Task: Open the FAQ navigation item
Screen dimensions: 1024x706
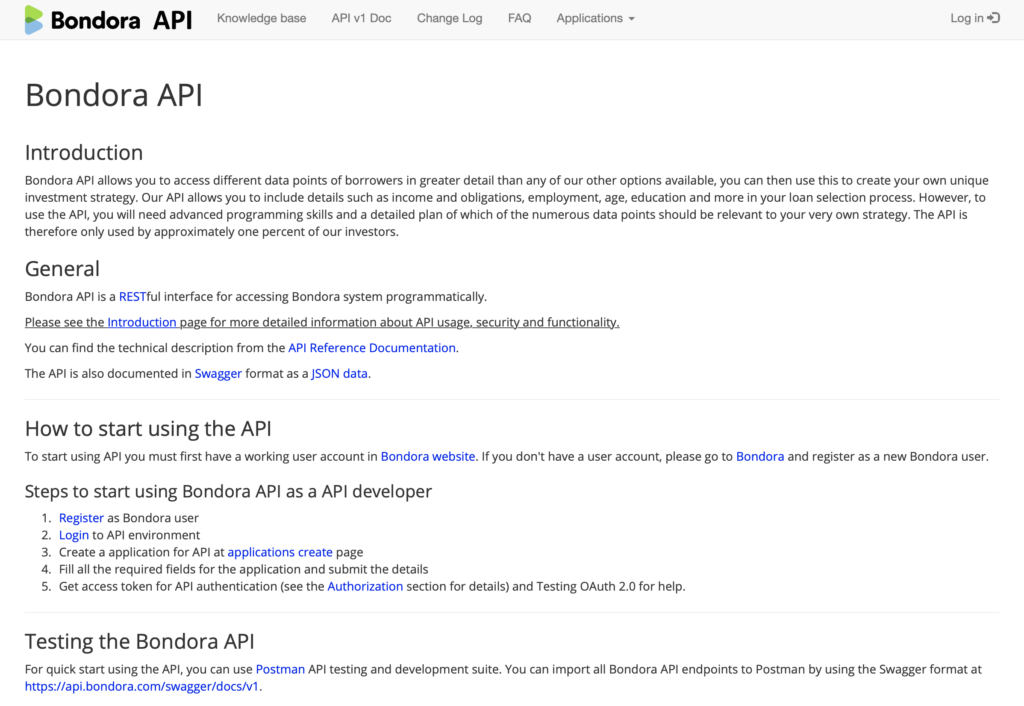Action: (x=519, y=18)
